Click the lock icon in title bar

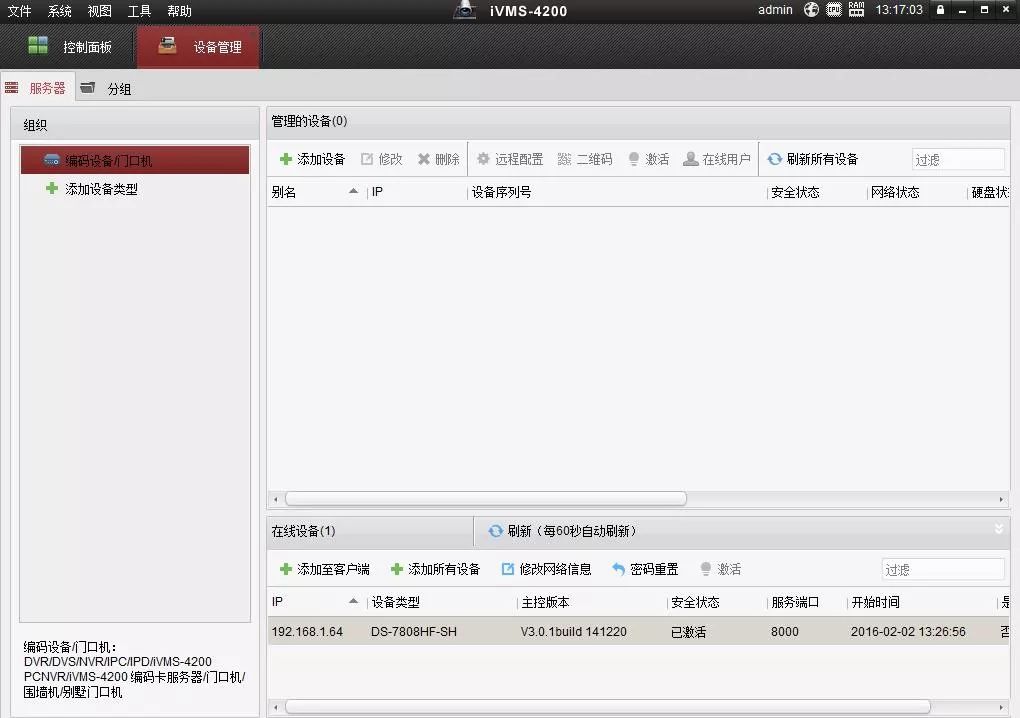click(x=940, y=10)
